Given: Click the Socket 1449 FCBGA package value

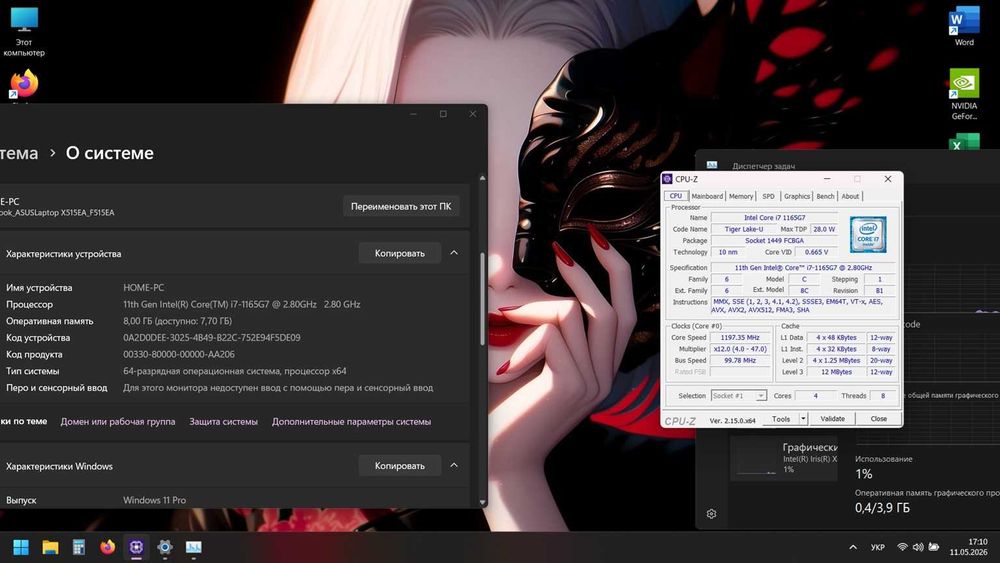Looking at the screenshot, I should tap(774, 240).
